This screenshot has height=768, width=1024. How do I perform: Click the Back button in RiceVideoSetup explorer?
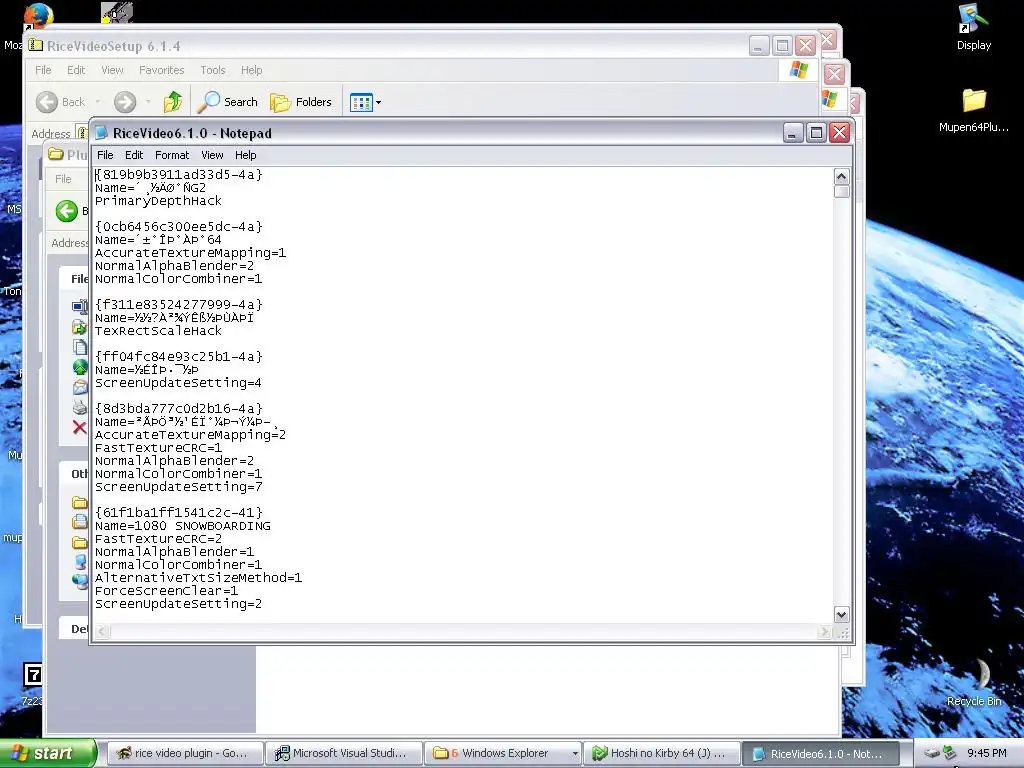(x=61, y=102)
